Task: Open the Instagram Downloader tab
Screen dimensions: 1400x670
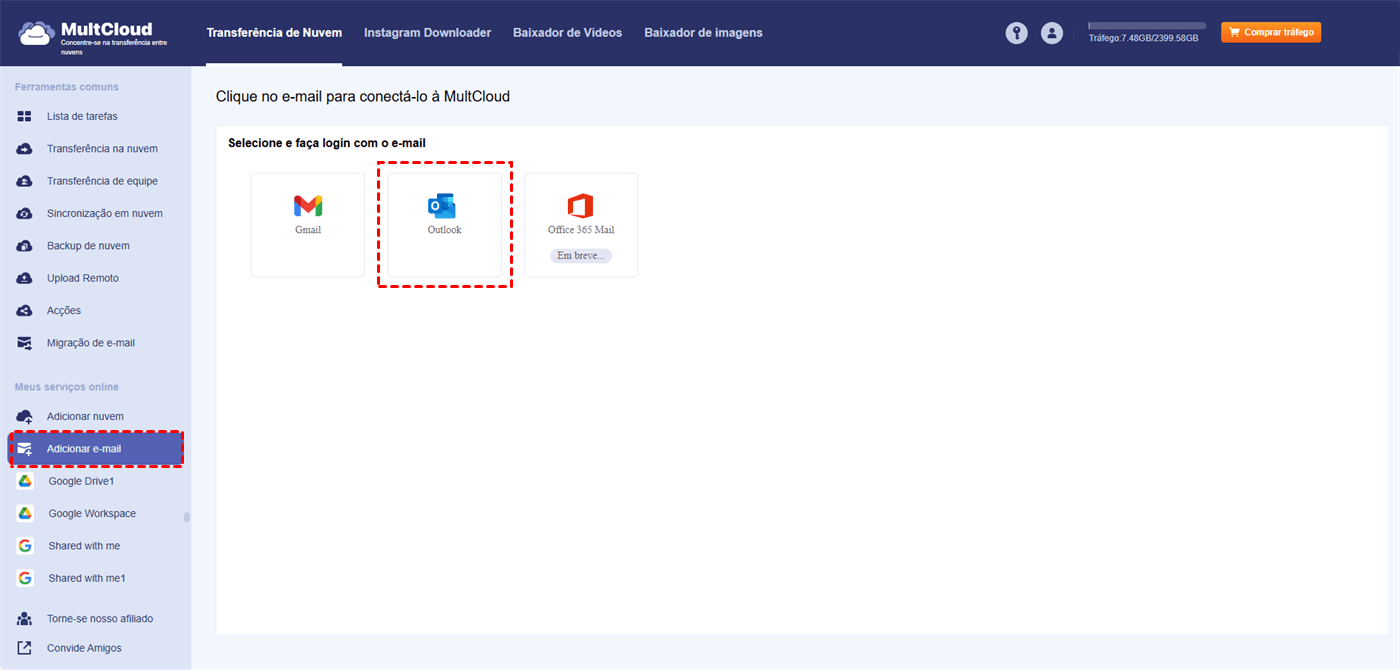Action: tap(427, 33)
